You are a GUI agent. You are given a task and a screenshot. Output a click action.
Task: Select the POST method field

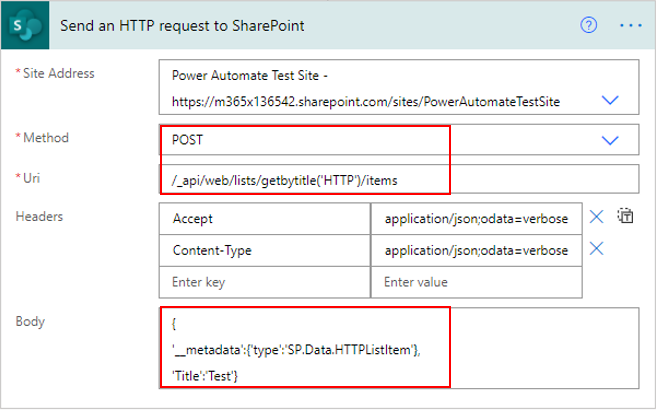[399, 140]
